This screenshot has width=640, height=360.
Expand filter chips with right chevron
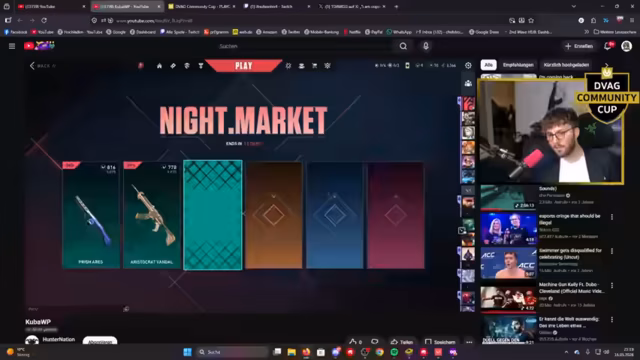click(x=607, y=65)
